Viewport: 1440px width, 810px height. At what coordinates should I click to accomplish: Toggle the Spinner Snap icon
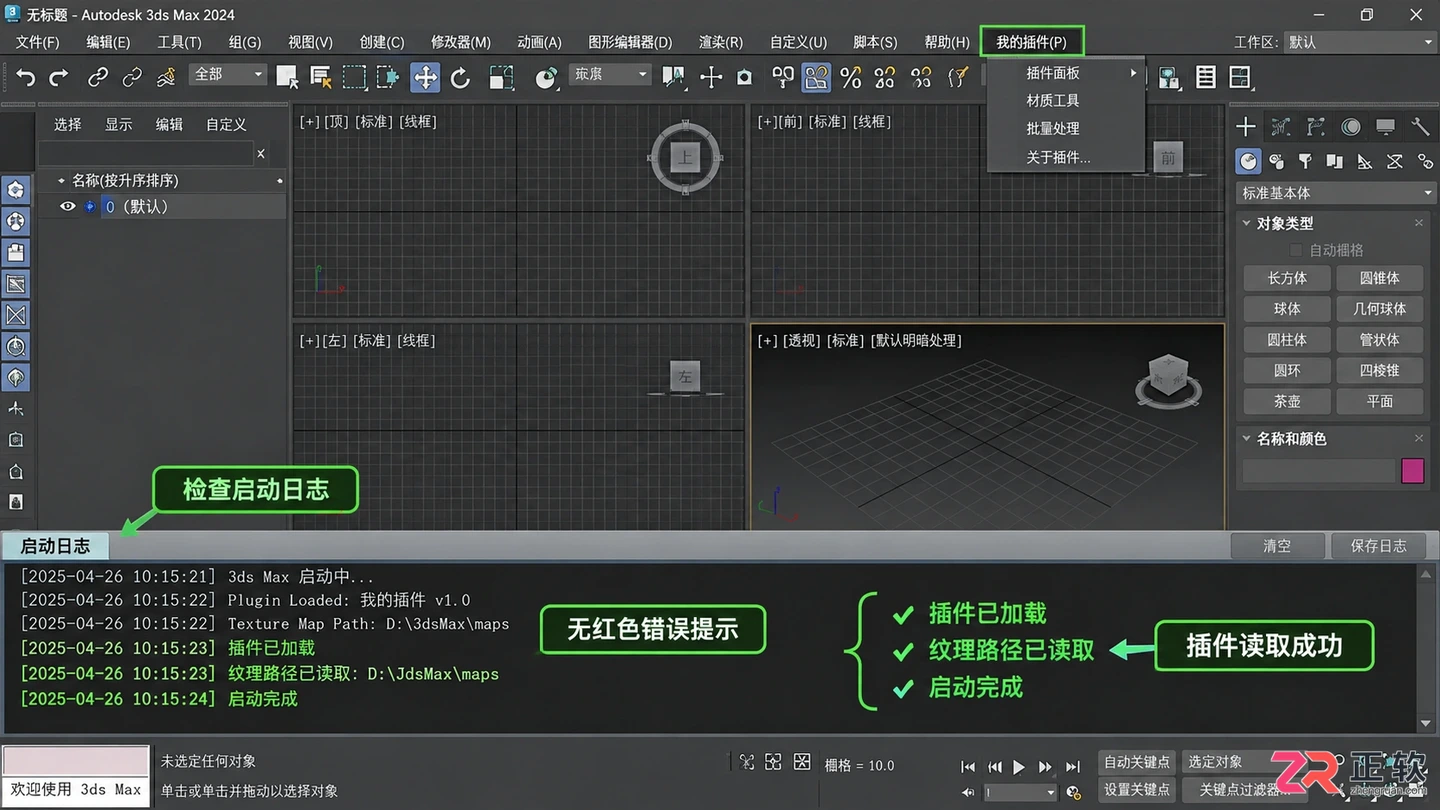pos(885,77)
